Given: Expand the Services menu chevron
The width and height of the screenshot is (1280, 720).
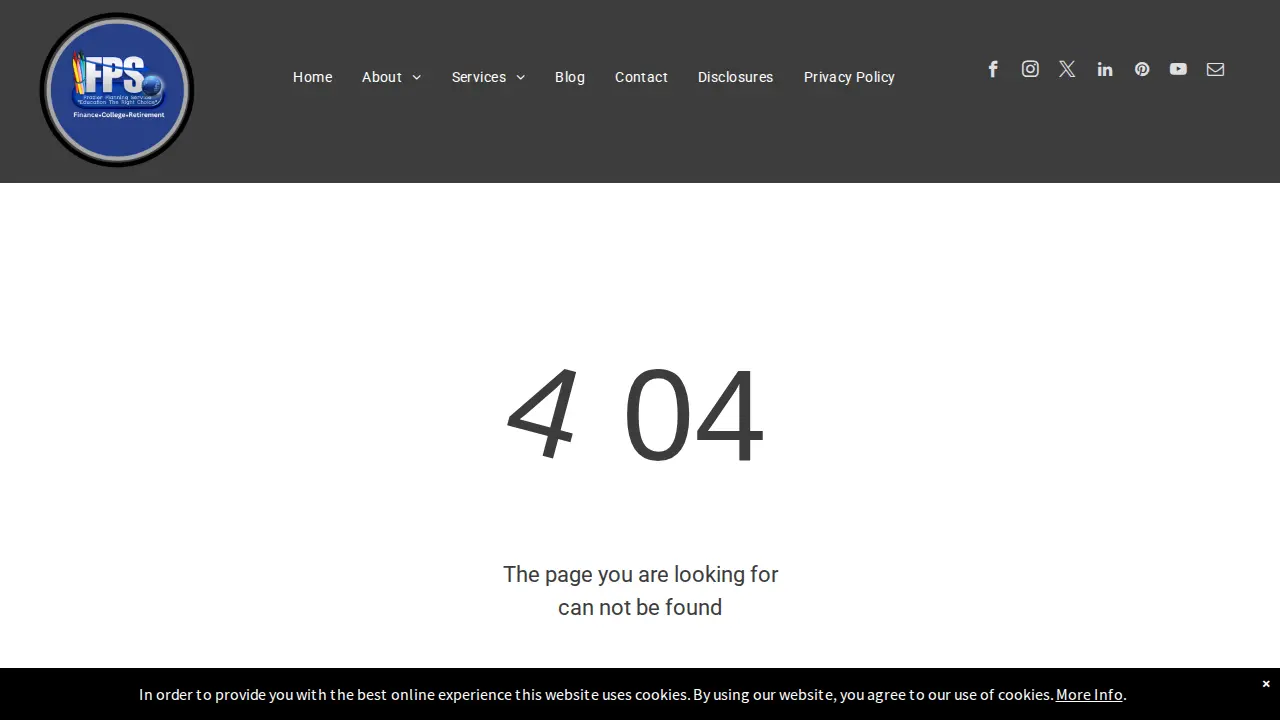Looking at the screenshot, I should tap(520, 78).
